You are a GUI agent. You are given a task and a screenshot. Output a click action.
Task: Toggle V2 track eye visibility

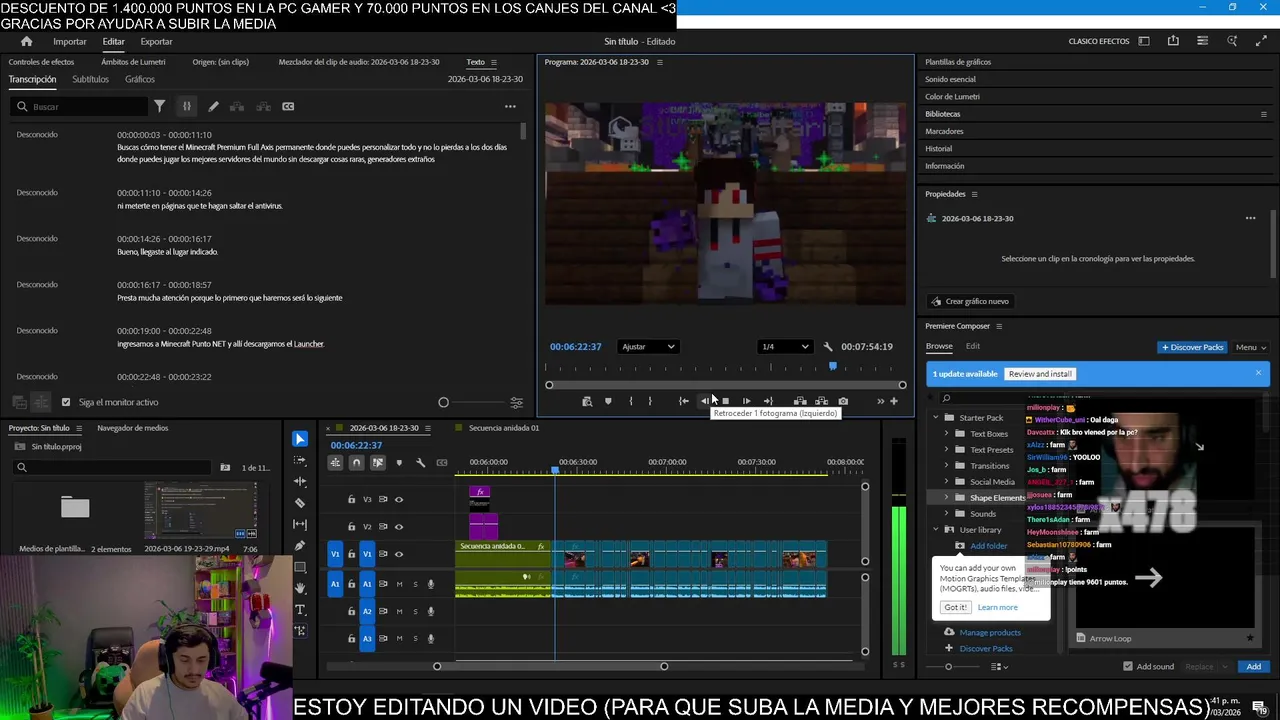coord(399,526)
